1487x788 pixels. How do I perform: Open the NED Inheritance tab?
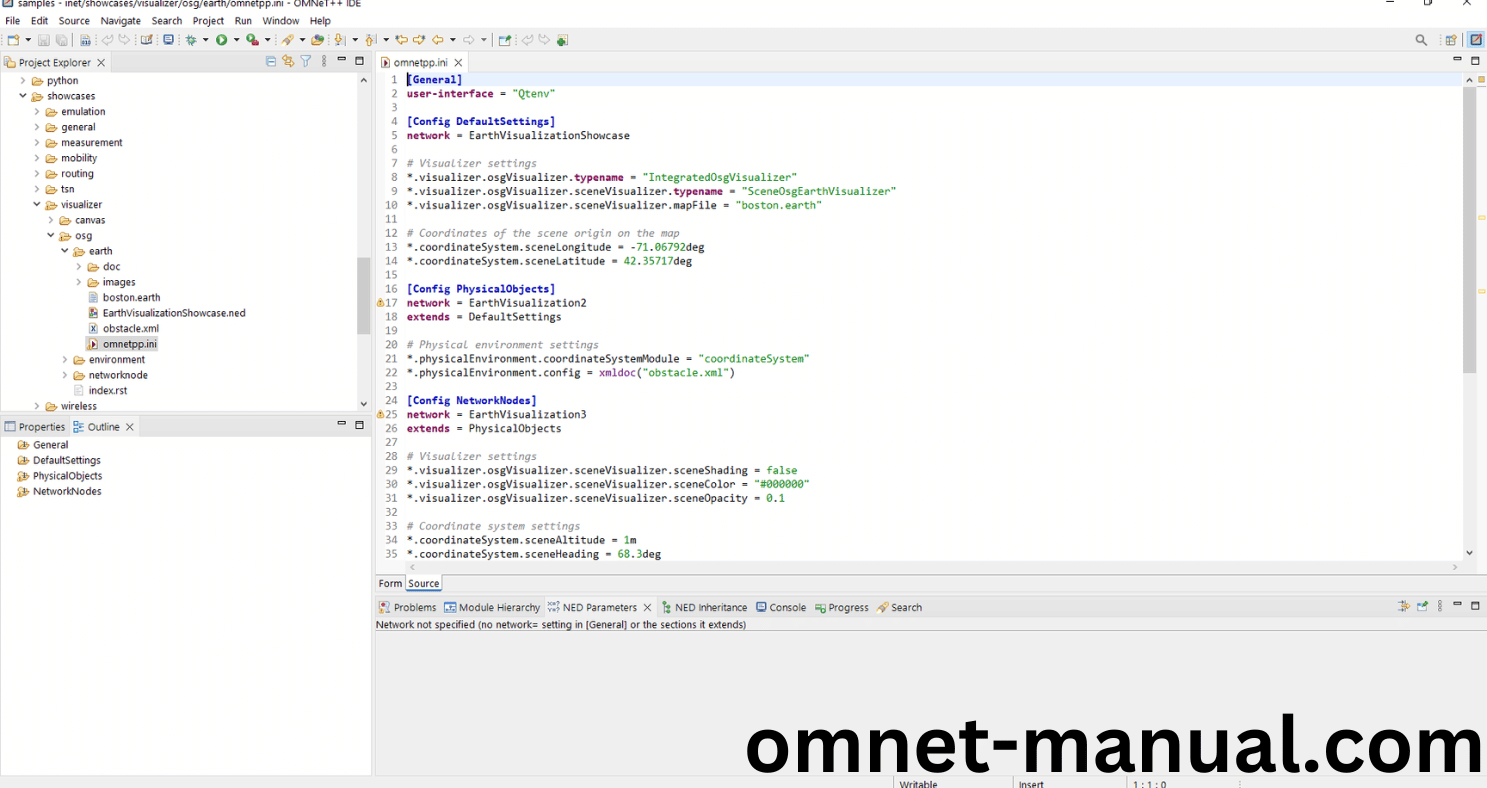click(x=703, y=607)
